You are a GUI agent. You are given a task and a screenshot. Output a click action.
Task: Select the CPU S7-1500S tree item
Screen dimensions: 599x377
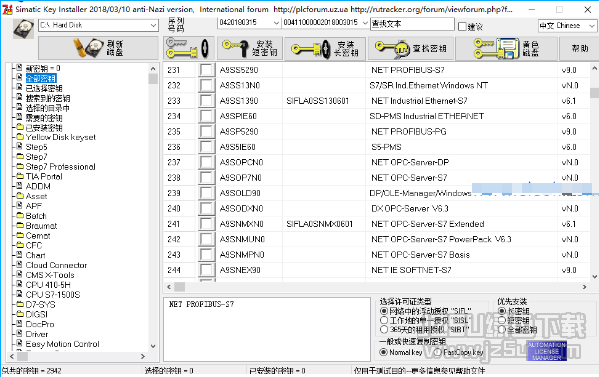pyautogui.click(x=53, y=295)
